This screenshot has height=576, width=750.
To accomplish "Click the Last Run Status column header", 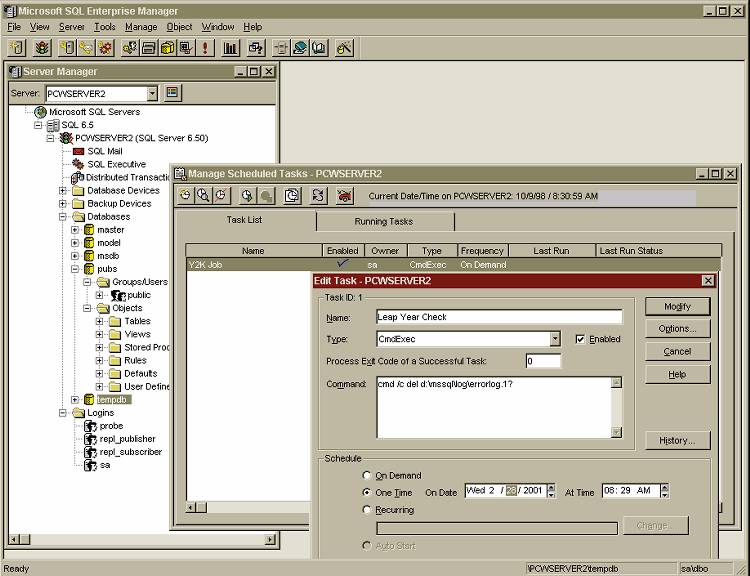I will 659,251.
